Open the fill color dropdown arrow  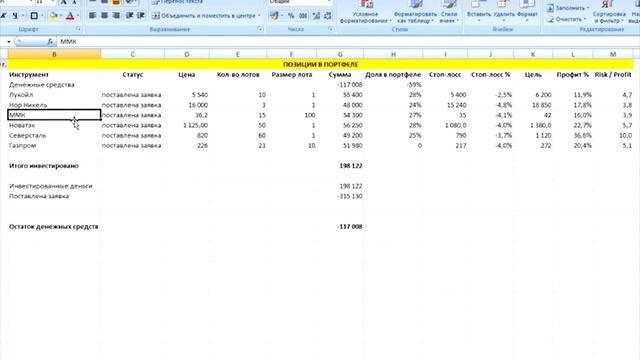[61, 16]
